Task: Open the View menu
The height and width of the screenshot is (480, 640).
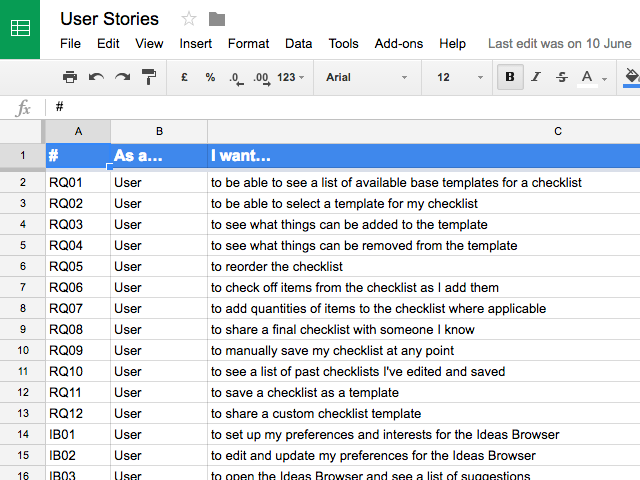Action: 149,43
